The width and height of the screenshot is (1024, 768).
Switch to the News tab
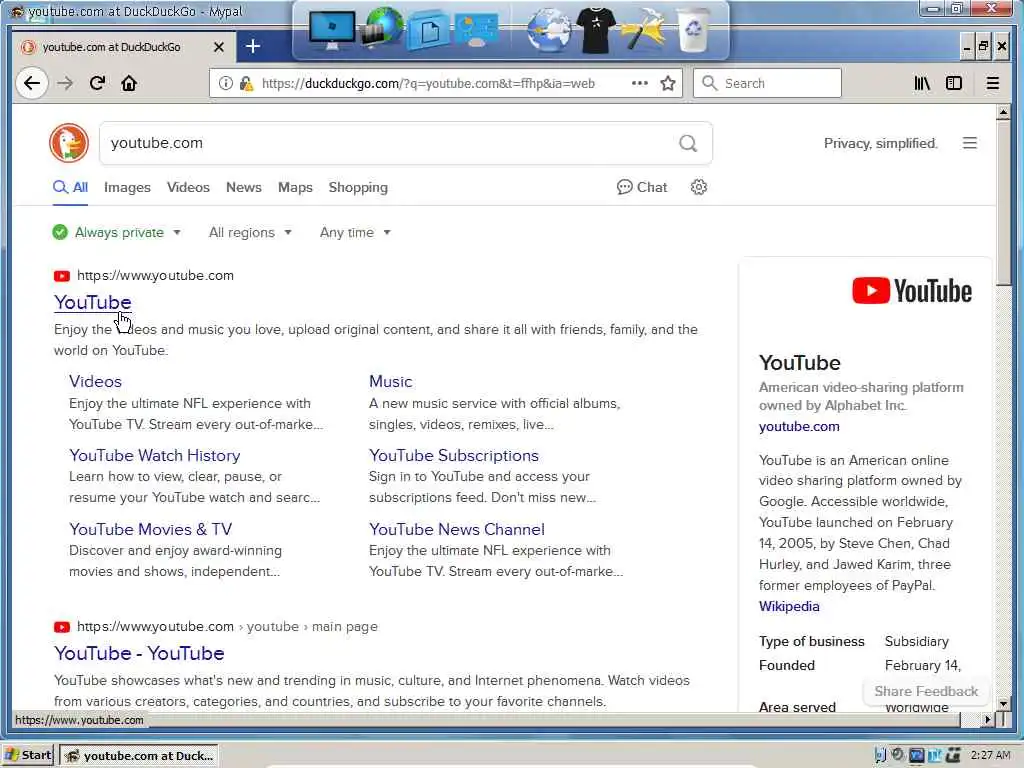(x=244, y=187)
